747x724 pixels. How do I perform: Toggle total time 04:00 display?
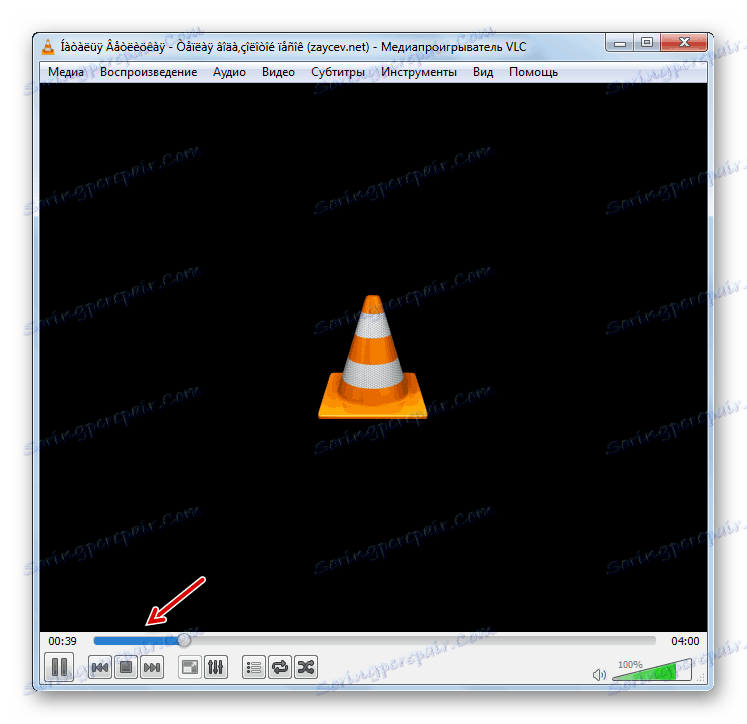(x=685, y=641)
